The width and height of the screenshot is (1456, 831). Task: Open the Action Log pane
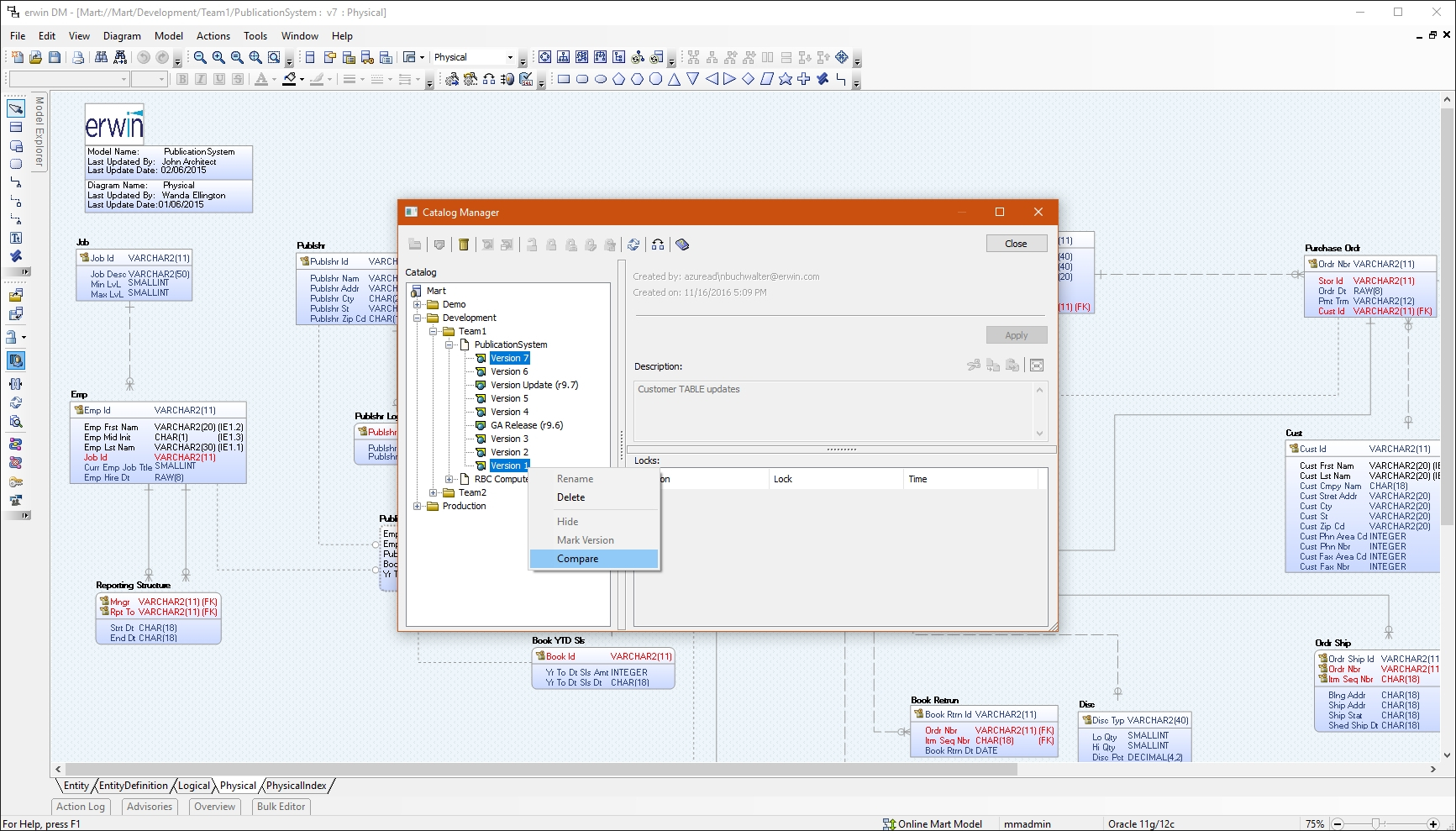[x=81, y=807]
